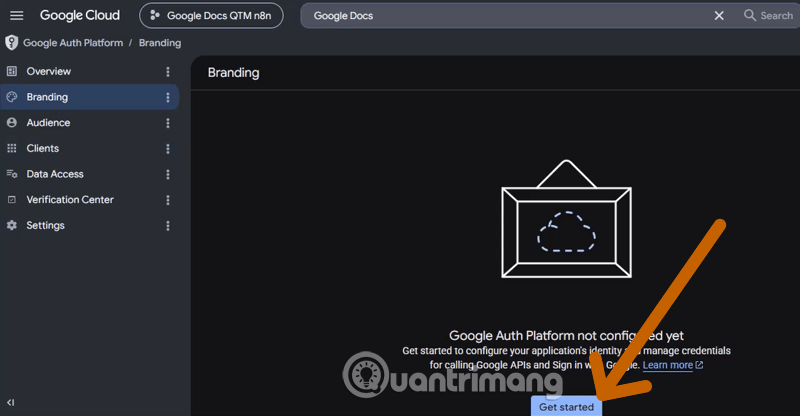Clear the search field with the X icon
The height and width of the screenshot is (416, 800).
click(719, 16)
